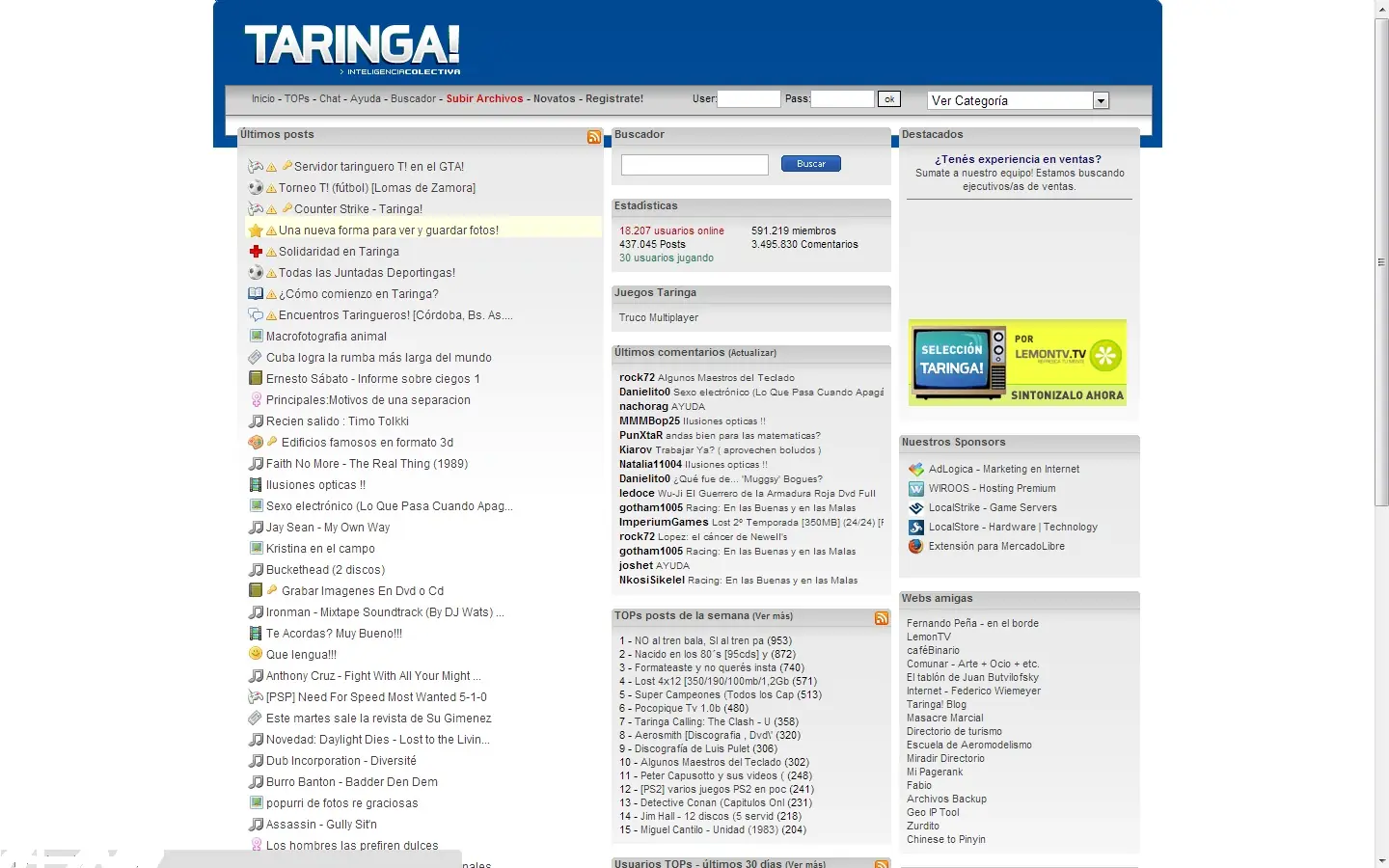The width and height of the screenshot is (1389, 868).
Task: Click the film icon beside Ilusiones opticas !!
Action: pyautogui.click(x=256, y=485)
